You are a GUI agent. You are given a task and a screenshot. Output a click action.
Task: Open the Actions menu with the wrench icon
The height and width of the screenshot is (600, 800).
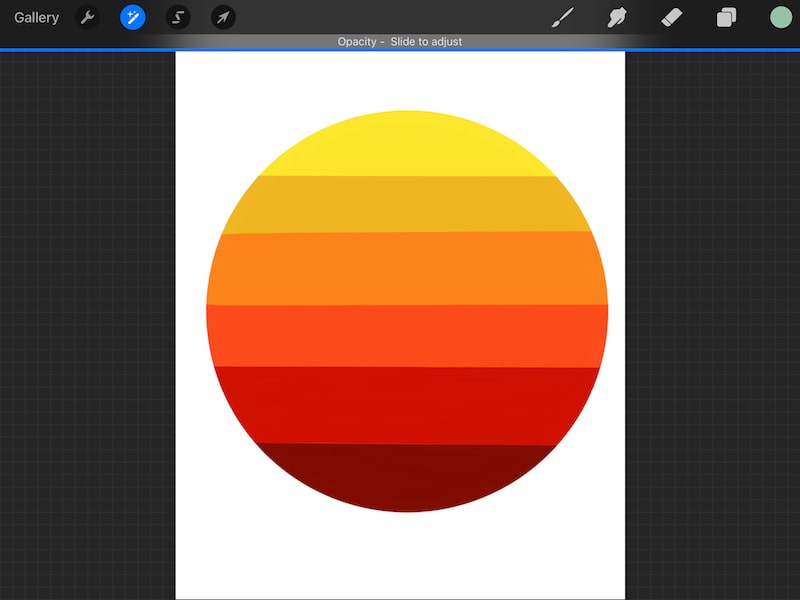pyautogui.click(x=88, y=17)
